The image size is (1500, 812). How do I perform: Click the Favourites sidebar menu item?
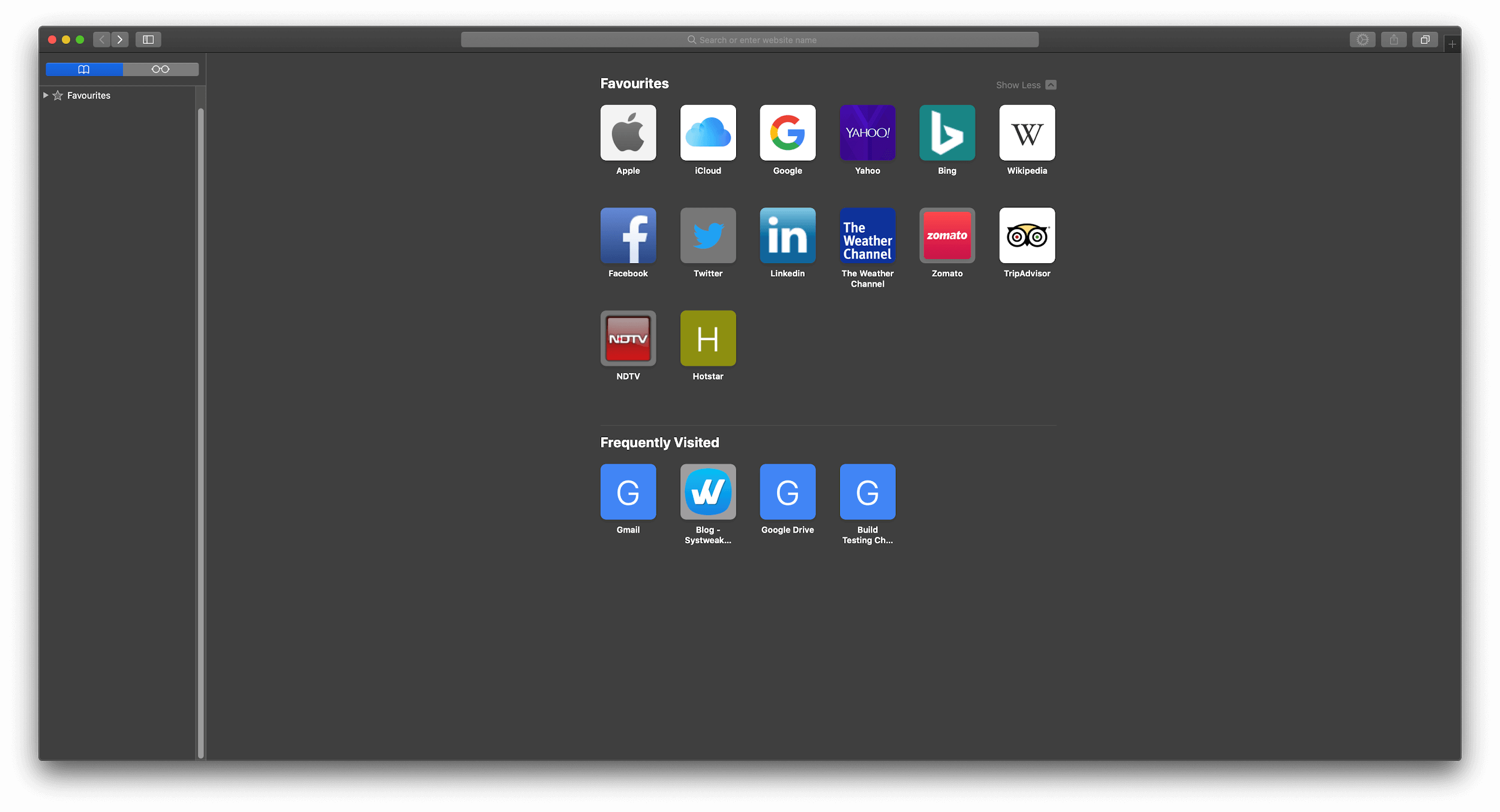(x=88, y=95)
